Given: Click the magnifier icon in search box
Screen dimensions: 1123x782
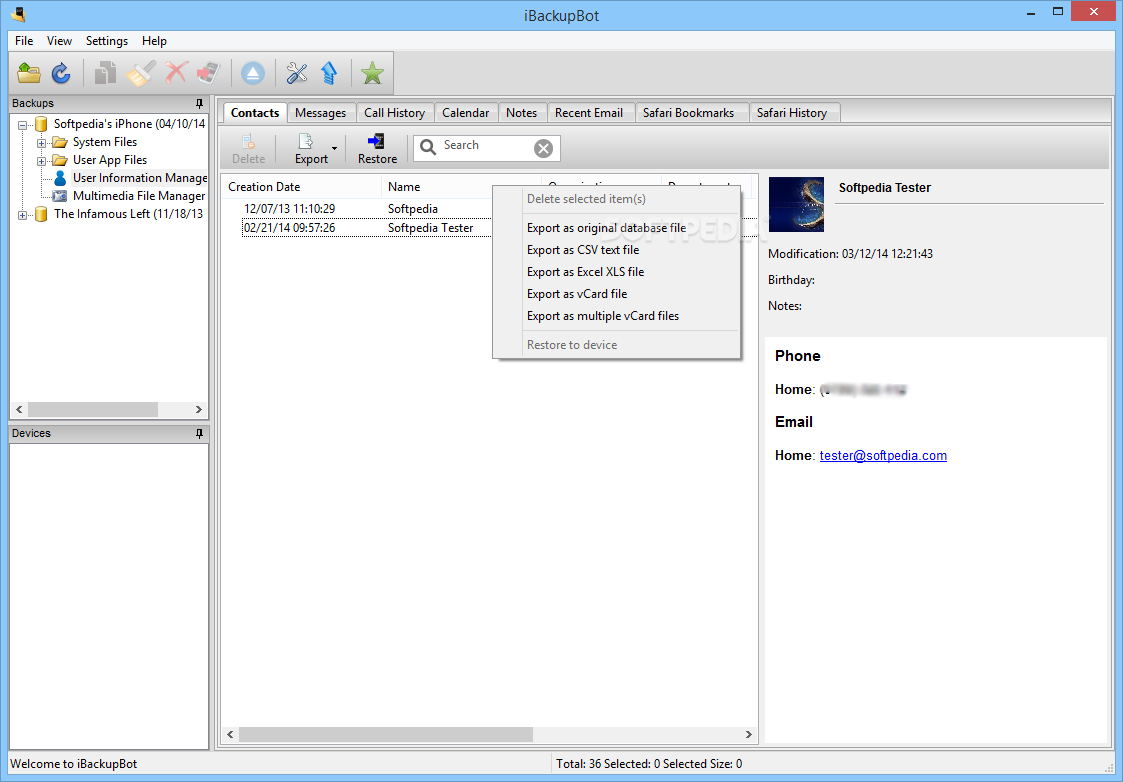Looking at the screenshot, I should pyautogui.click(x=428, y=148).
